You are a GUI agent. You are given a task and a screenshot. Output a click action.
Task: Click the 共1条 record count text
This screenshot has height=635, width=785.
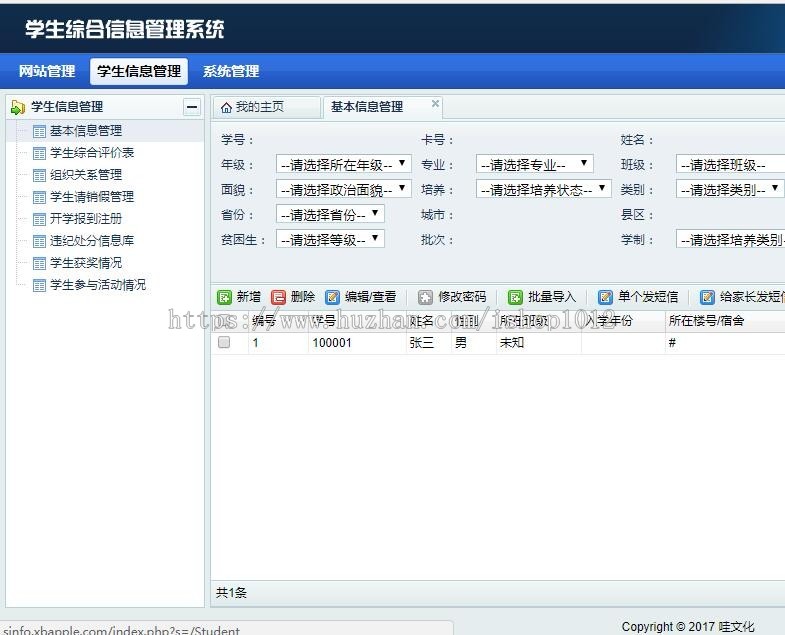coord(231,593)
